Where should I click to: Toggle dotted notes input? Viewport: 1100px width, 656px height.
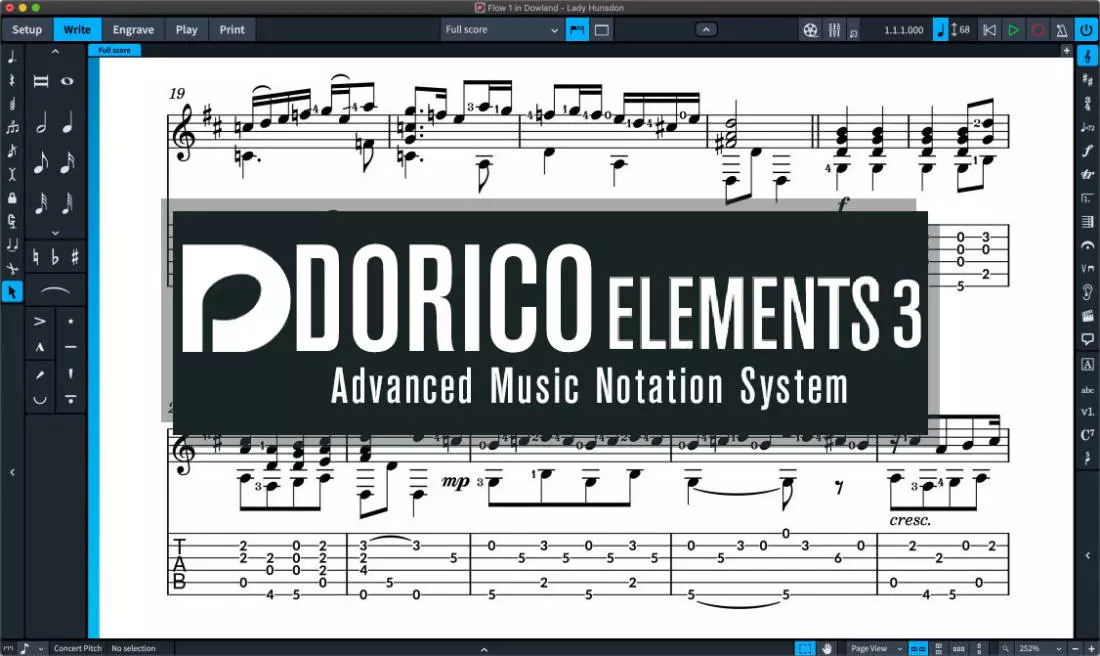coord(12,57)
